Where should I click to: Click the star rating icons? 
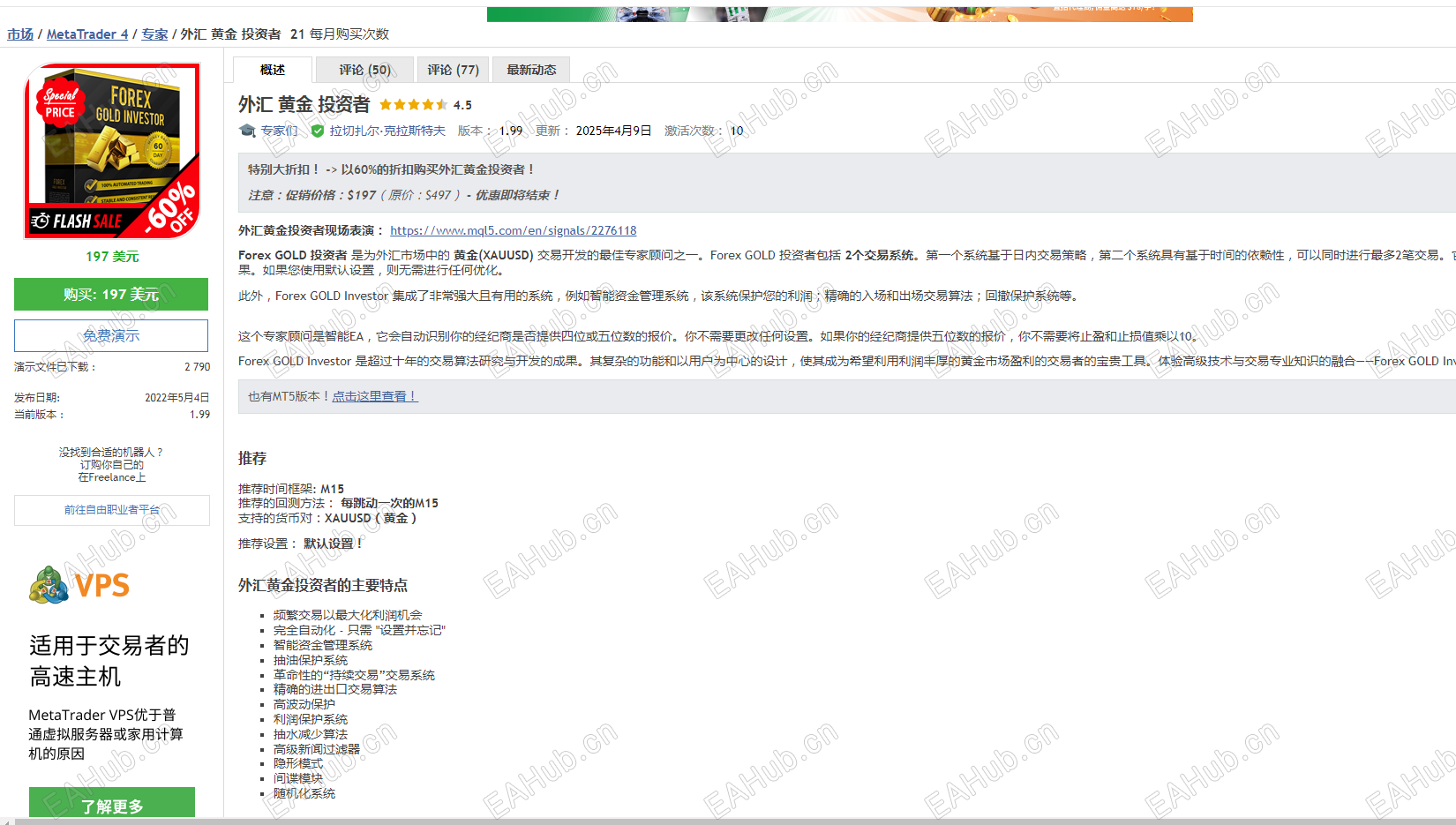(414, 105)
